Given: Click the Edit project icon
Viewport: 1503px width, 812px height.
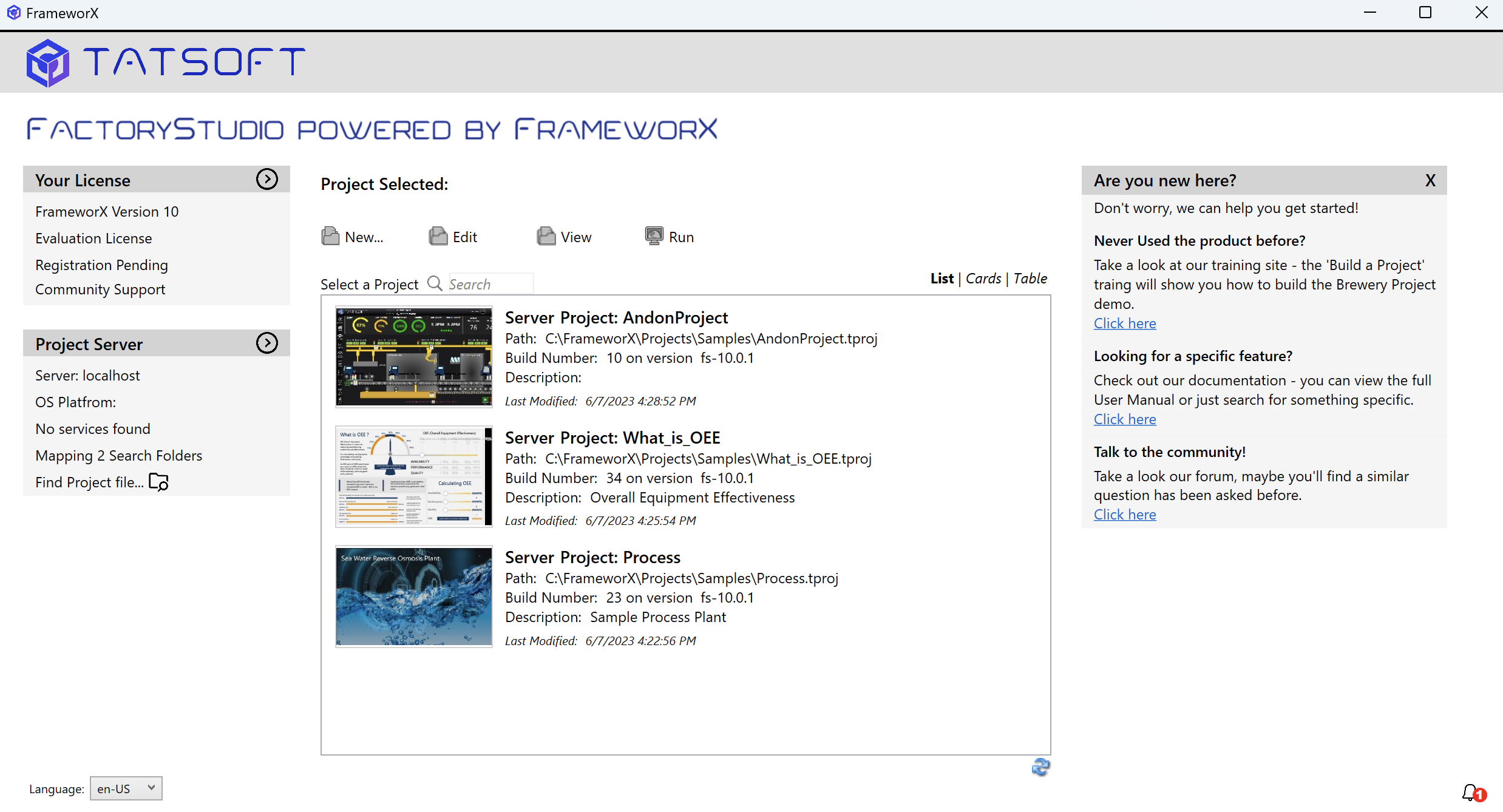Looking at the screenshot, I should pyautogui.click(x=438, y=236).
